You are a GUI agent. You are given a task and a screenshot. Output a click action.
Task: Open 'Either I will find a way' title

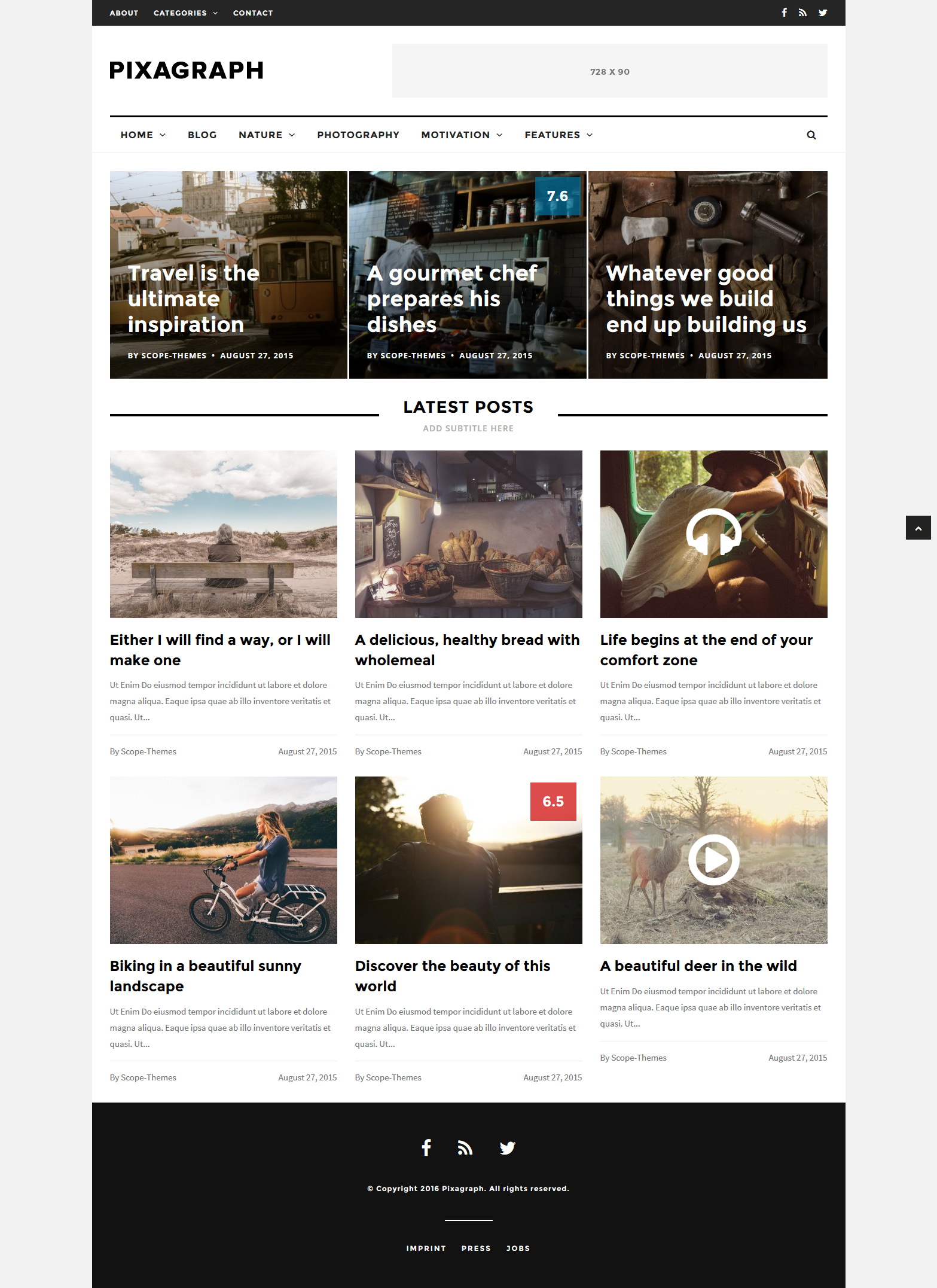(x=220, y=650)
